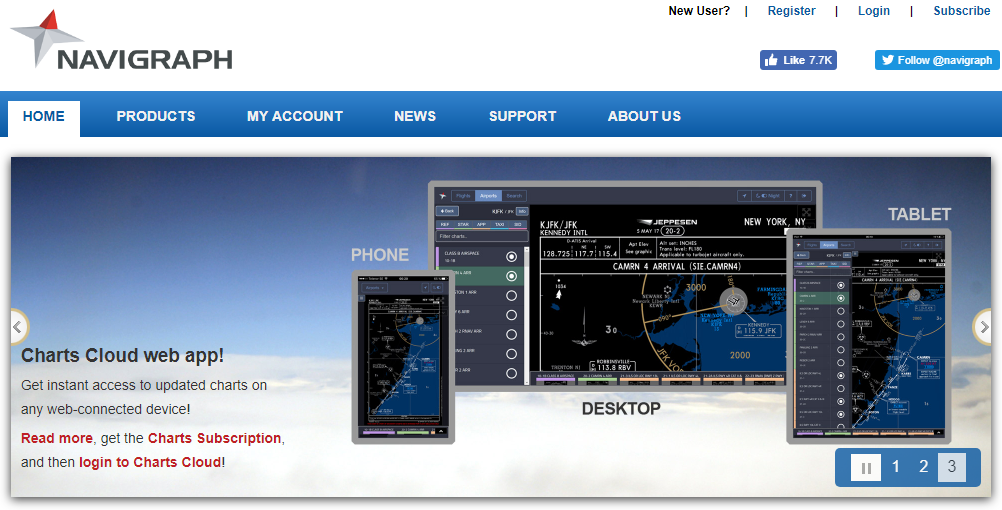Click the TABLET label in the banner
The image size is (1002, 510).
tap(920, 214)
